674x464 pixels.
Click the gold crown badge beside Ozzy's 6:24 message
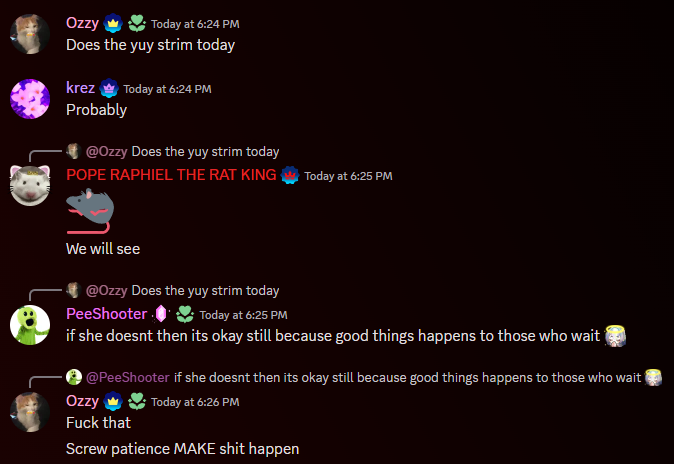113,24
